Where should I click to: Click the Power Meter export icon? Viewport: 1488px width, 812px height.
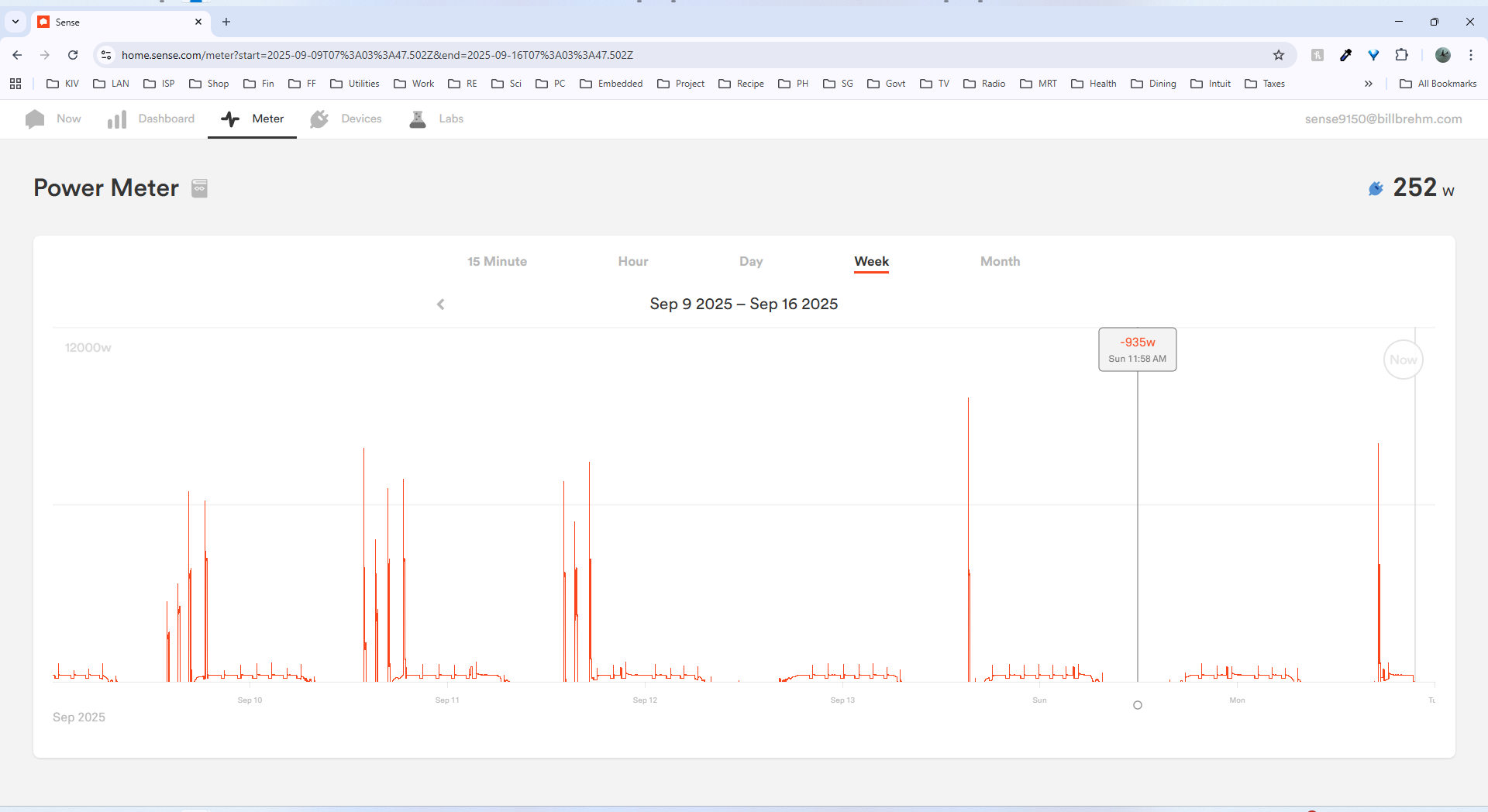tap(199, 188)
